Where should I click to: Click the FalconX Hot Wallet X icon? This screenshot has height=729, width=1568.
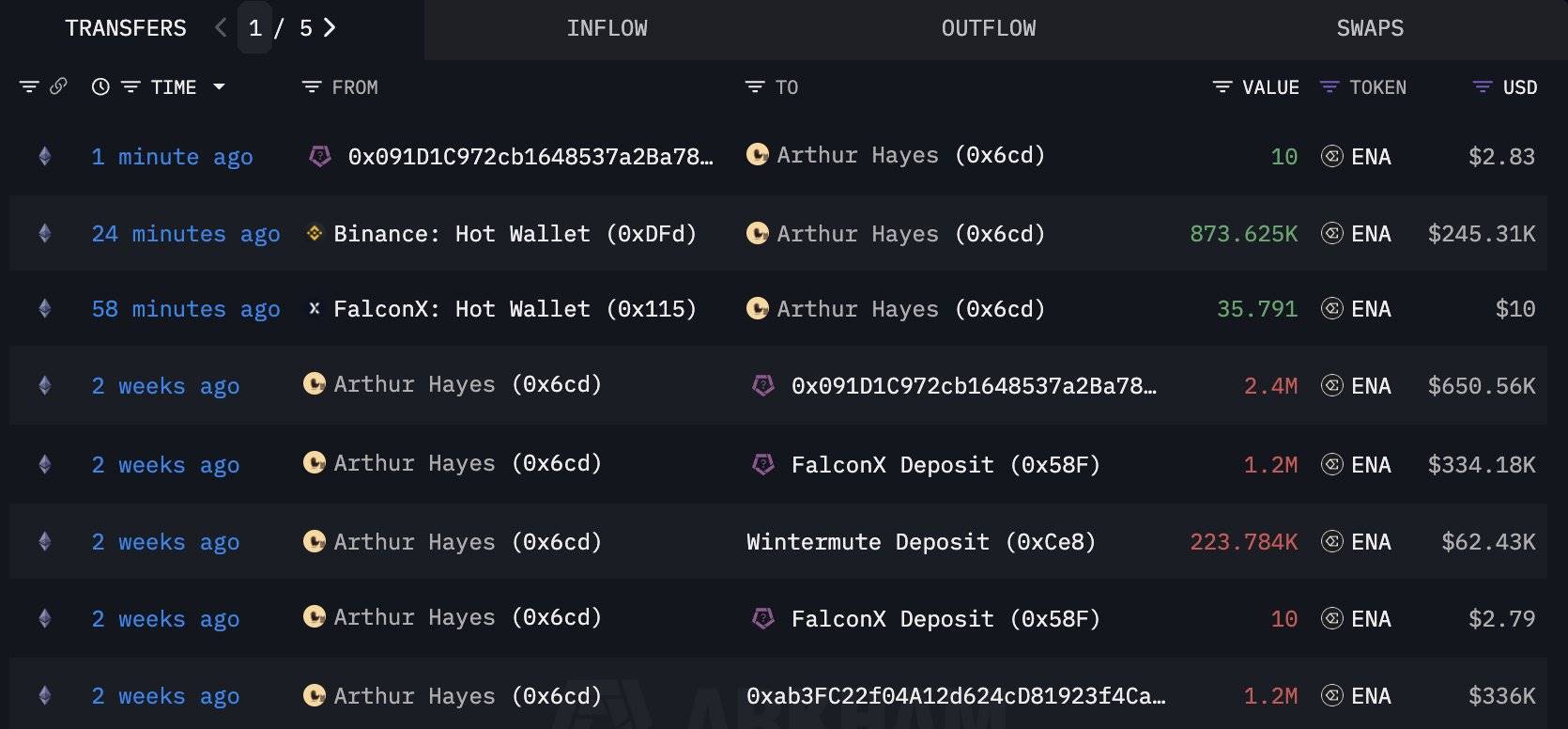315,308
